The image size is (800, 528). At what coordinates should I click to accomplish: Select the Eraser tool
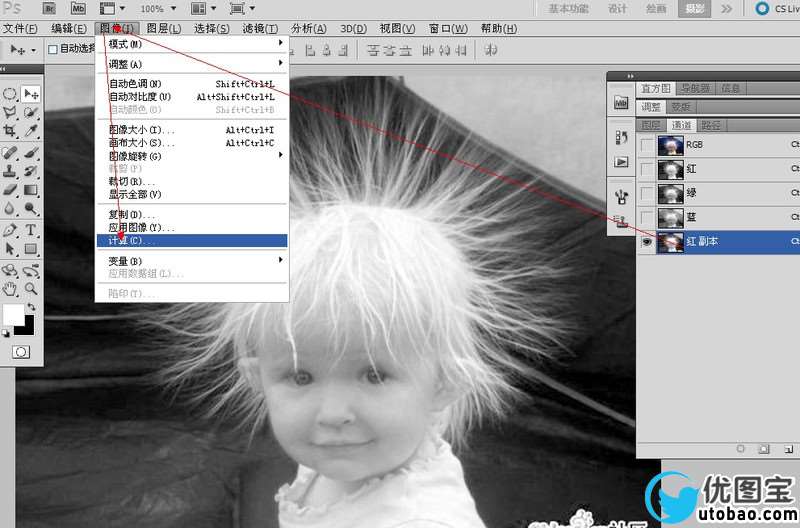(10, 190)
